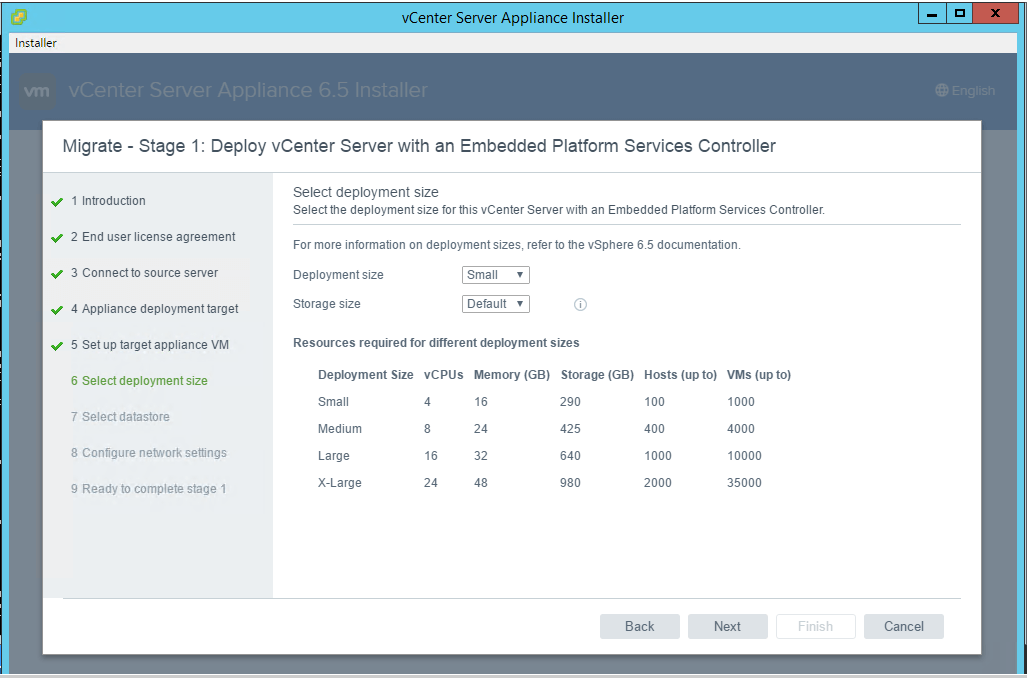
Task: Click checkmark beside Appliance deployment target
Action: [x=57, y=310]
